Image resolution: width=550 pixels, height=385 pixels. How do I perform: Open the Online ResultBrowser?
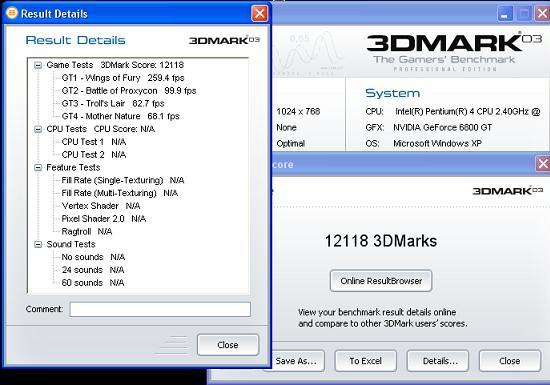[x=381, y=281]
